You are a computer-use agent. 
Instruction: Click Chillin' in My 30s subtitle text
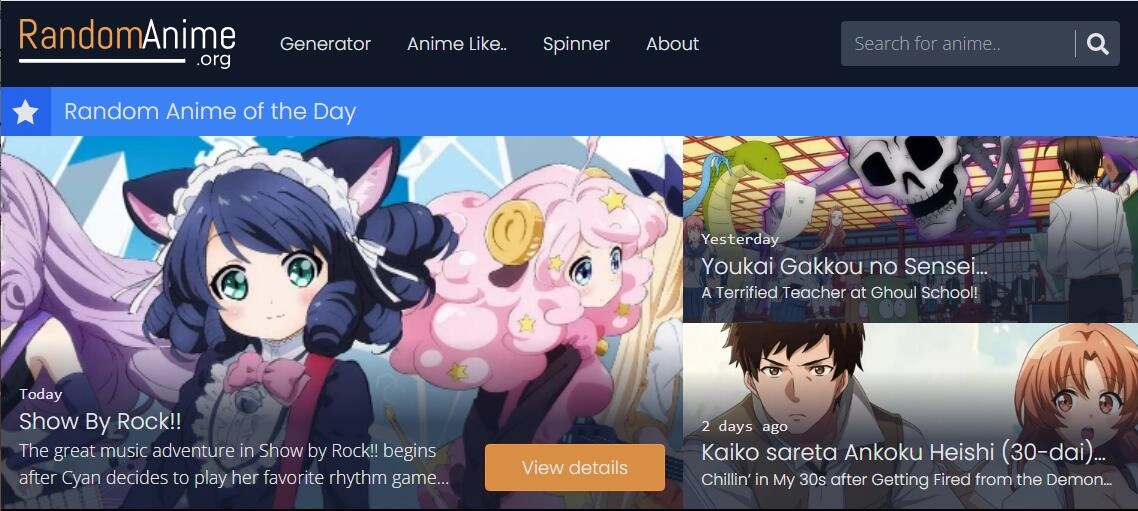click(906, 480)
